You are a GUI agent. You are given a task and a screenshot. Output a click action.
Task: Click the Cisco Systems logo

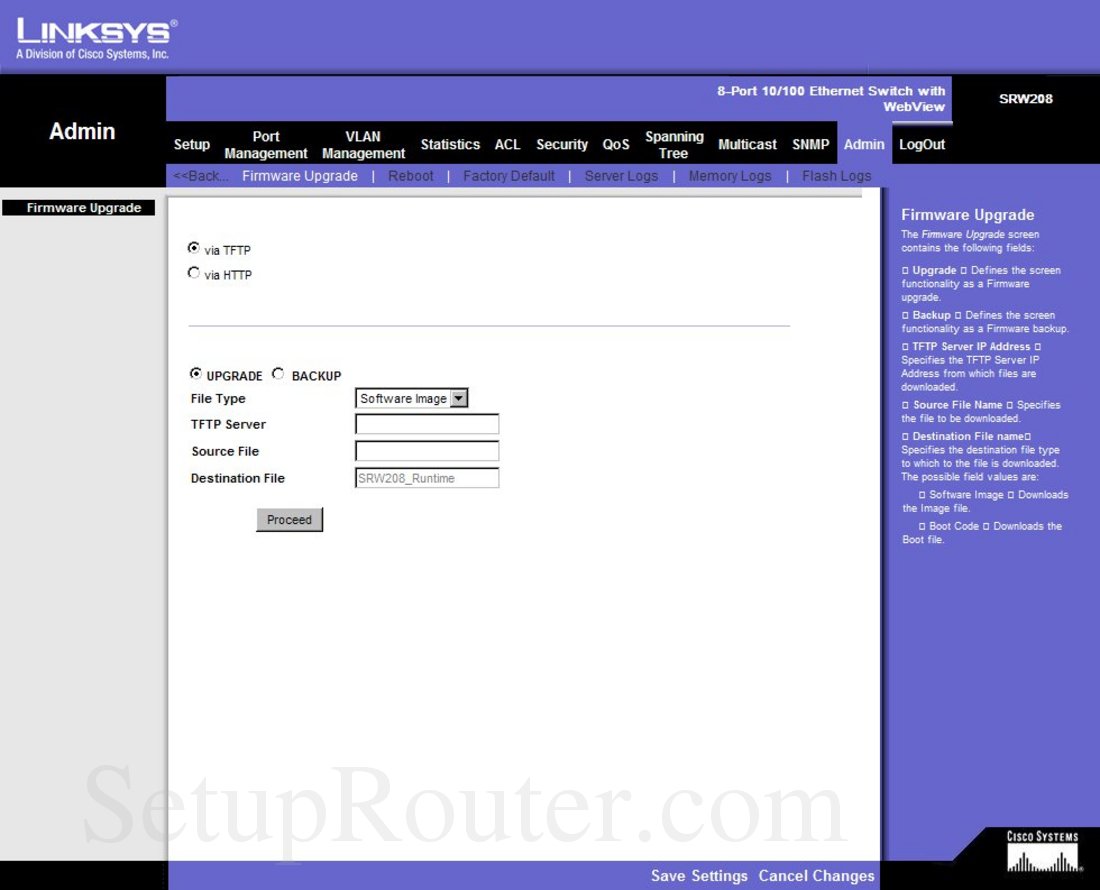tap(1042, 851)
